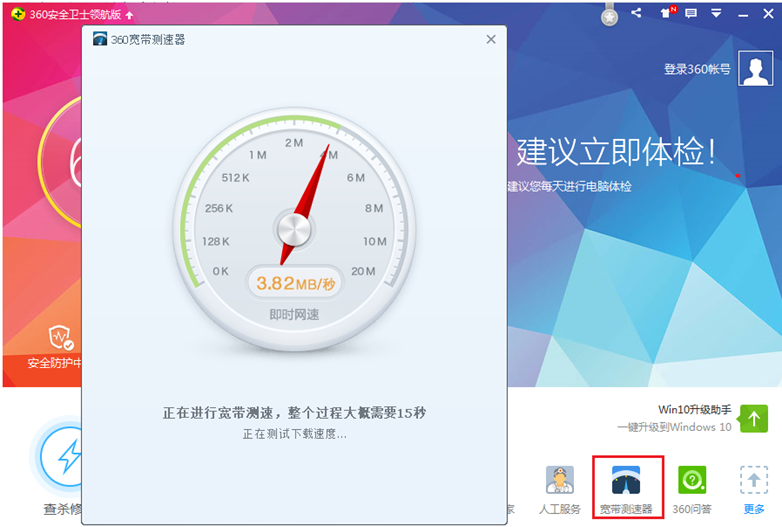The height and width of the screenshot is (527, 782).
Task: Minimize the 360安全卫士 window
Action: [x=743, y=15]
